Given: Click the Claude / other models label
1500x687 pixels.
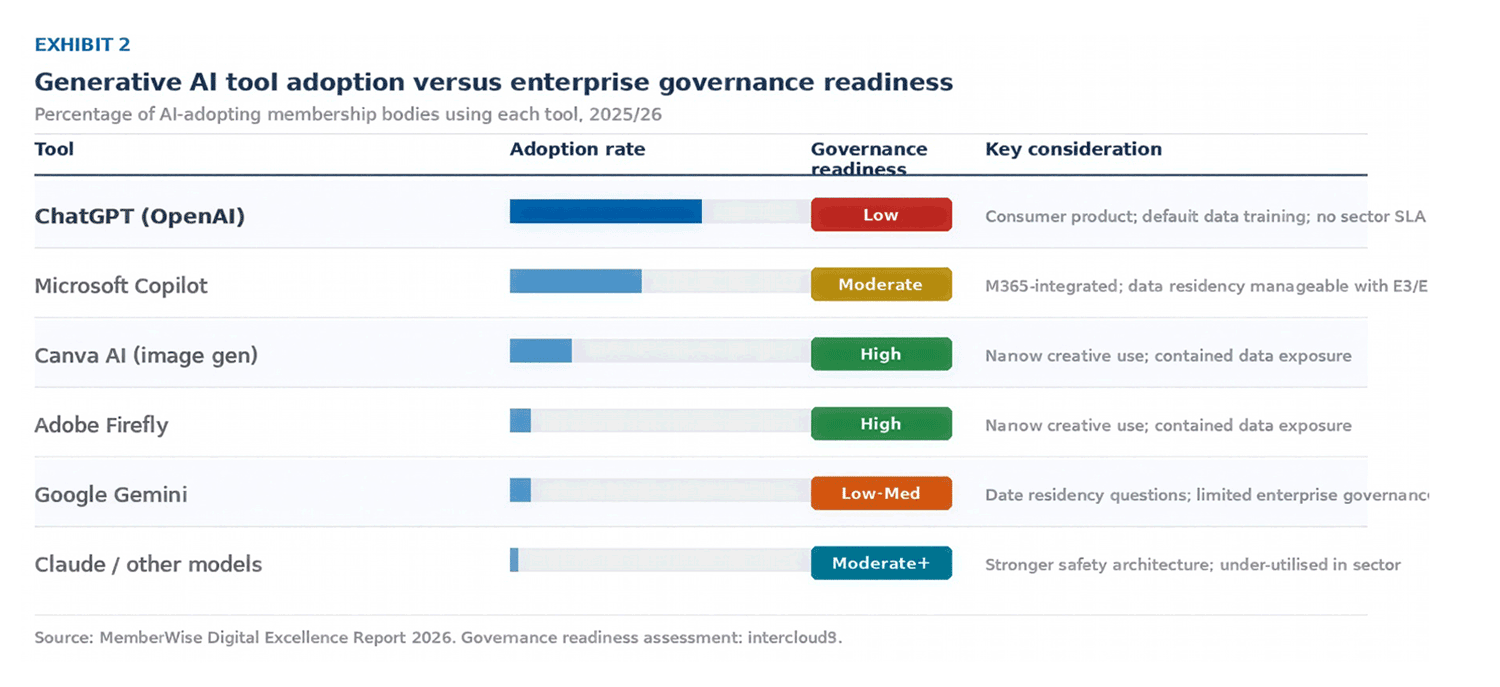Looking at the screenshot, I should [x=148, y=564].
